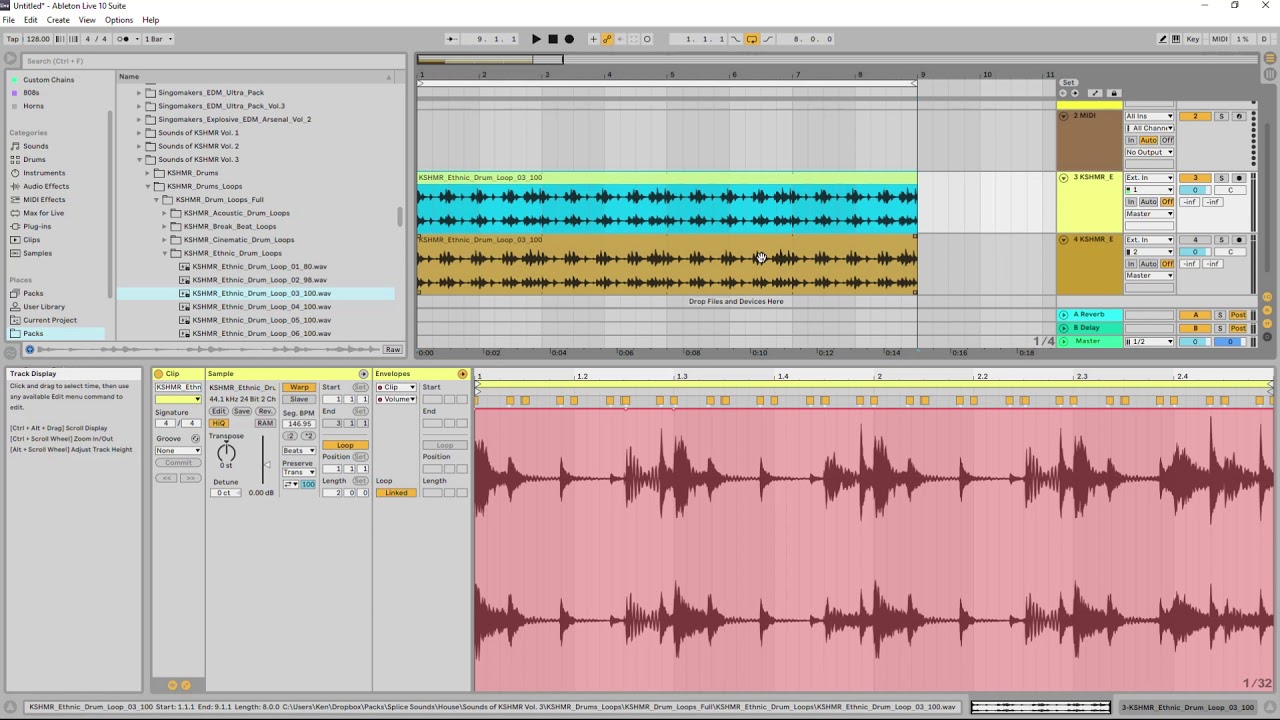1280x720 pixels.
Task: Fold track 3 KSHMR_E unfold arrow
Action: pyautogui.click(x=1064, y=178)
